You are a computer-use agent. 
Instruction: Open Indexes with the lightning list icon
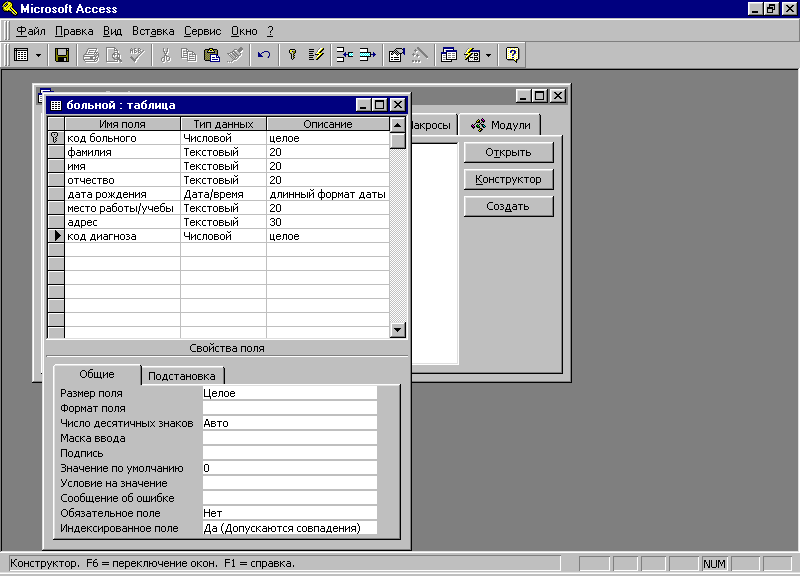pos(316,55)
